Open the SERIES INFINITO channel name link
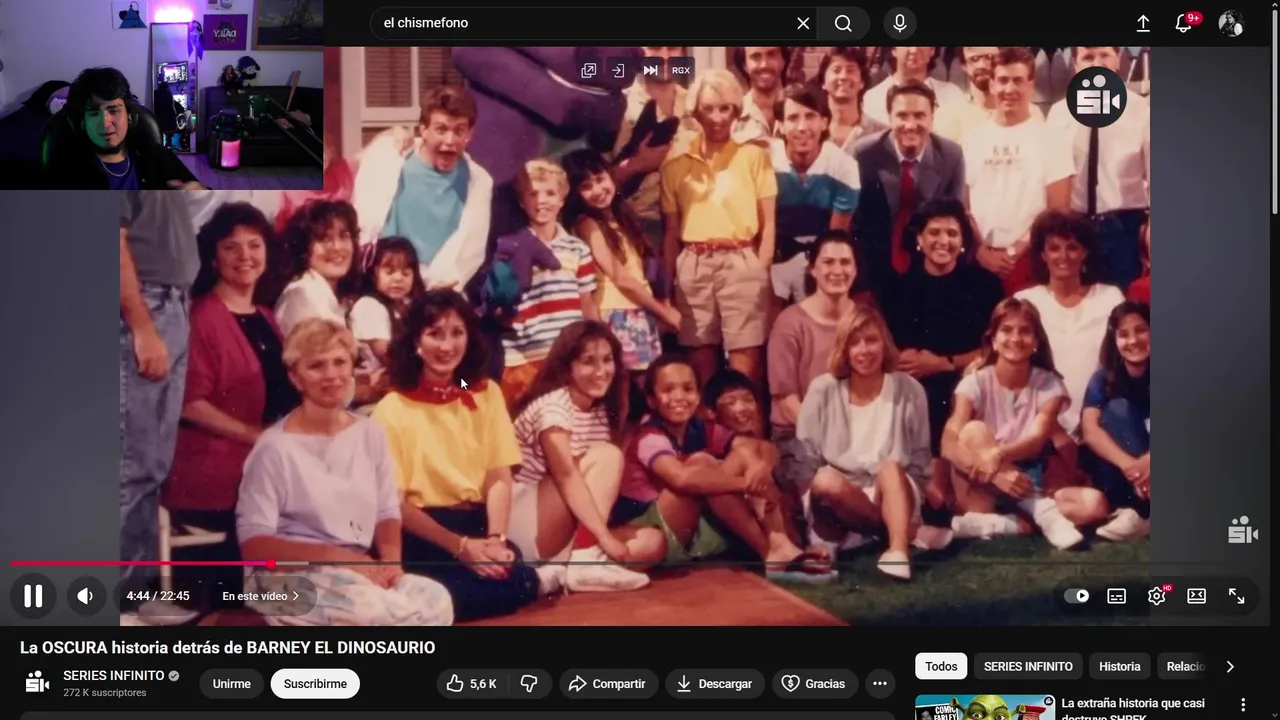 click(114, 676)
